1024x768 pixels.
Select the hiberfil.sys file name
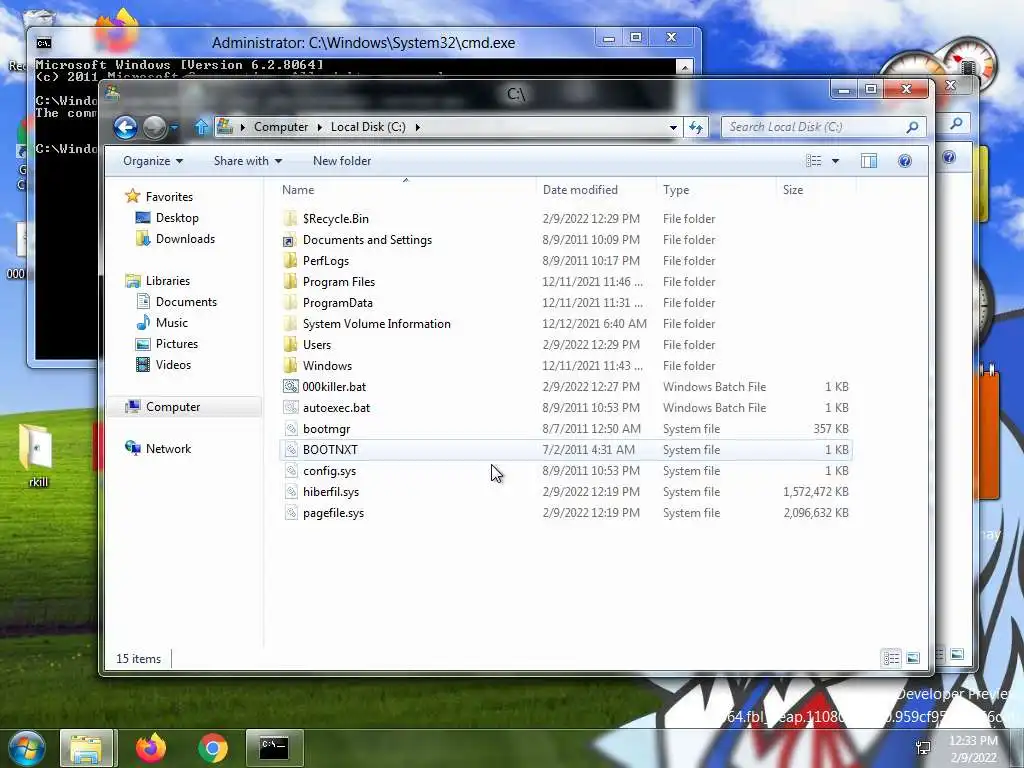[331, 492]
